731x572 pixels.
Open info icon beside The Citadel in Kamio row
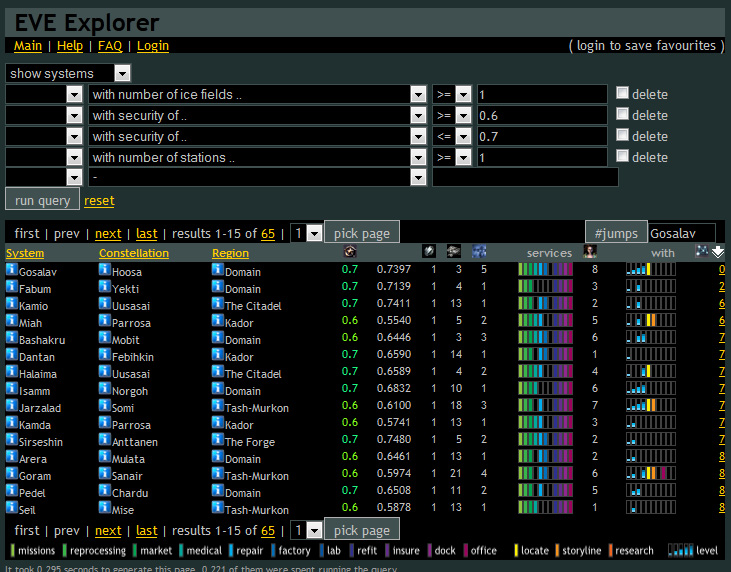coord(218,303)
